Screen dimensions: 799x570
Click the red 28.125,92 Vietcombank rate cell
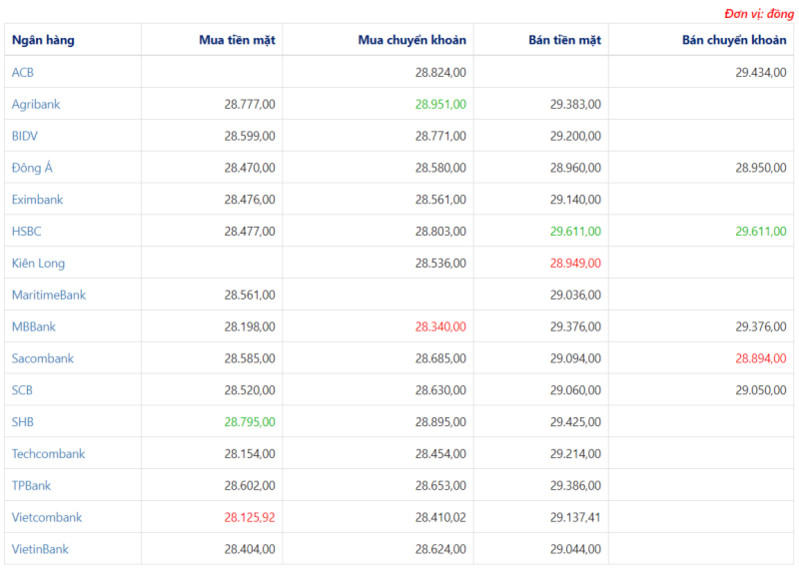point(249,518)
